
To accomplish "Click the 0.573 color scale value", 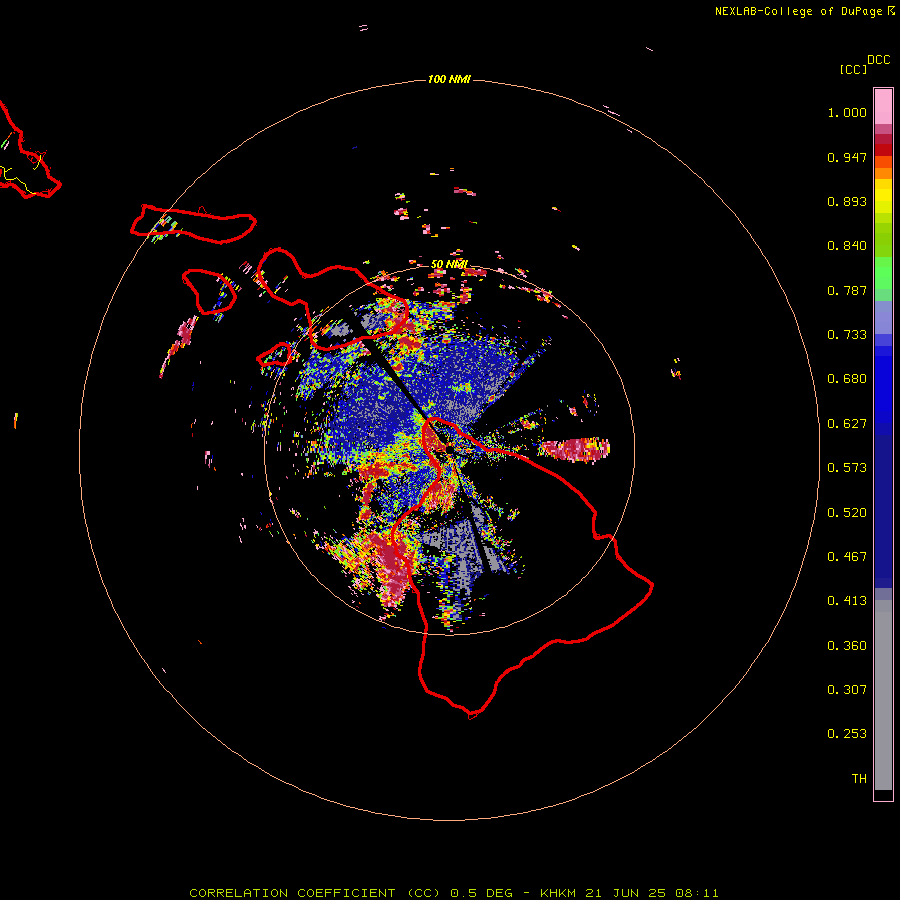I will point(847,468).
